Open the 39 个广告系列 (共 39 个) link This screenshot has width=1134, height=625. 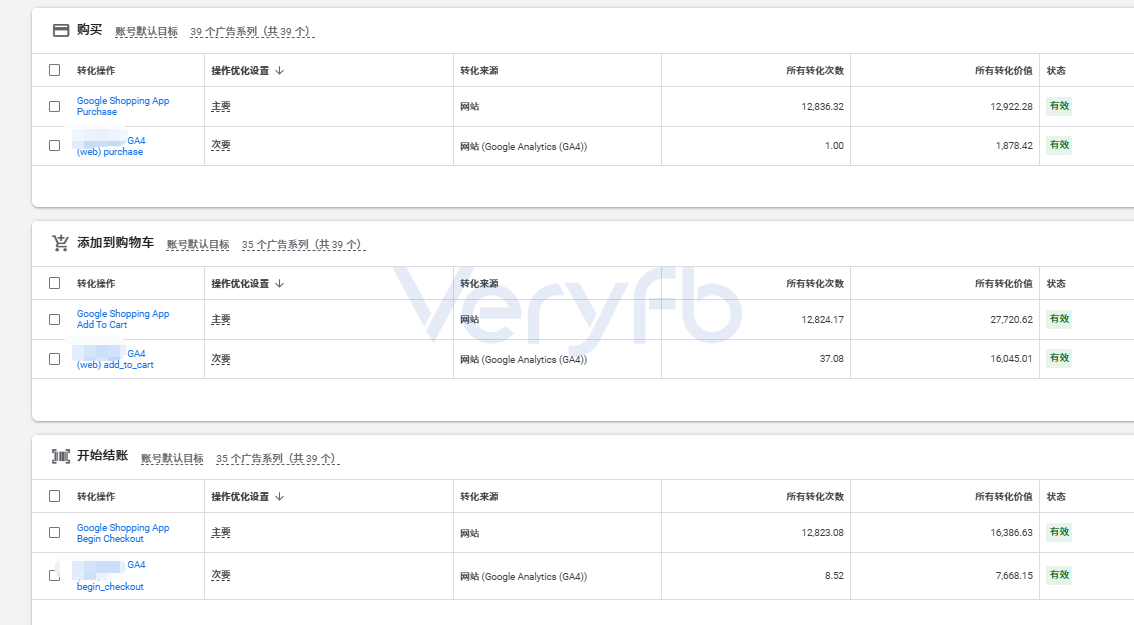[252, 32]
